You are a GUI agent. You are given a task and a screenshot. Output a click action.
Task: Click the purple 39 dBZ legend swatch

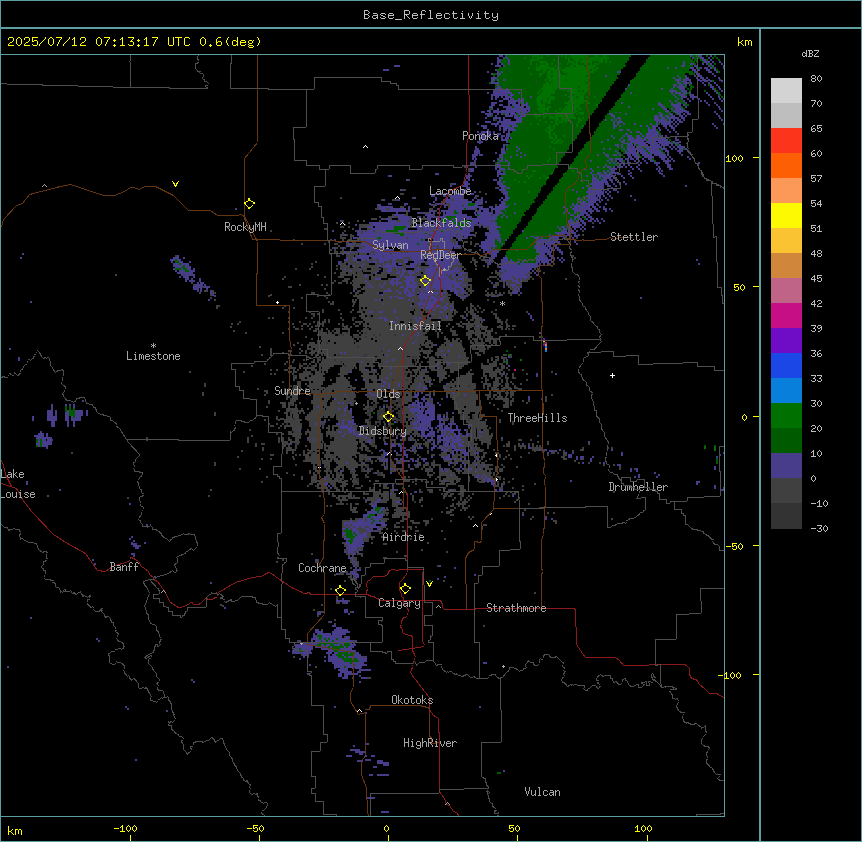pos(786,341)
